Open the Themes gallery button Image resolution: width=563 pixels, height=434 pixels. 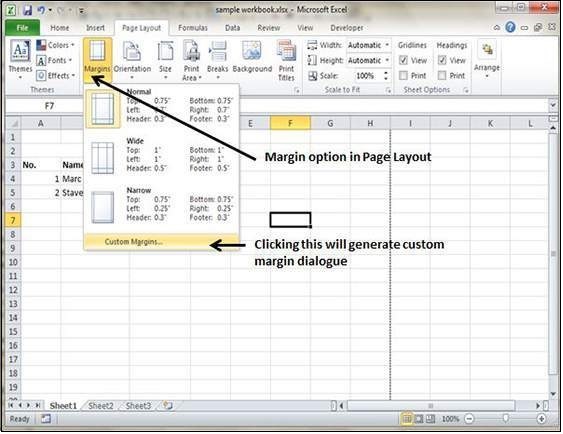coord(20,59)
